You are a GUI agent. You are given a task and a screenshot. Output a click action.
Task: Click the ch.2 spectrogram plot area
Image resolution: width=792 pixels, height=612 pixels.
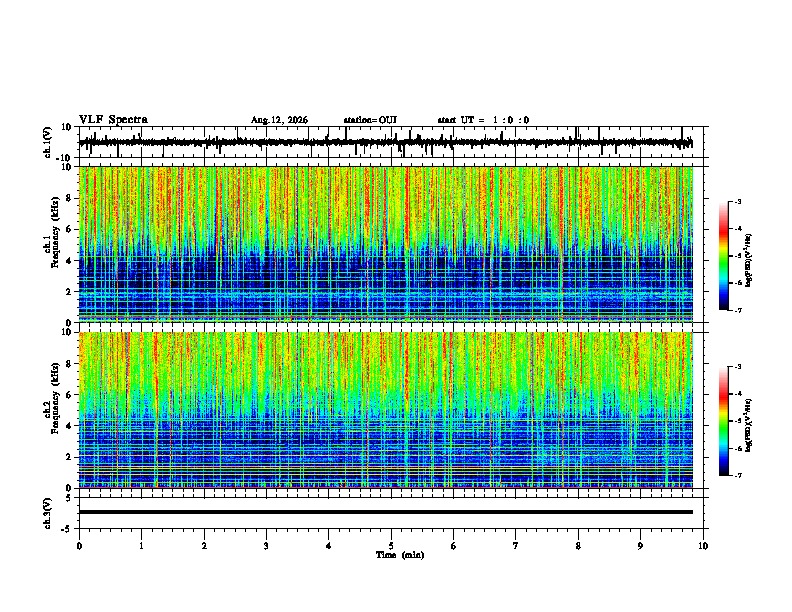(x=386, y=410)
